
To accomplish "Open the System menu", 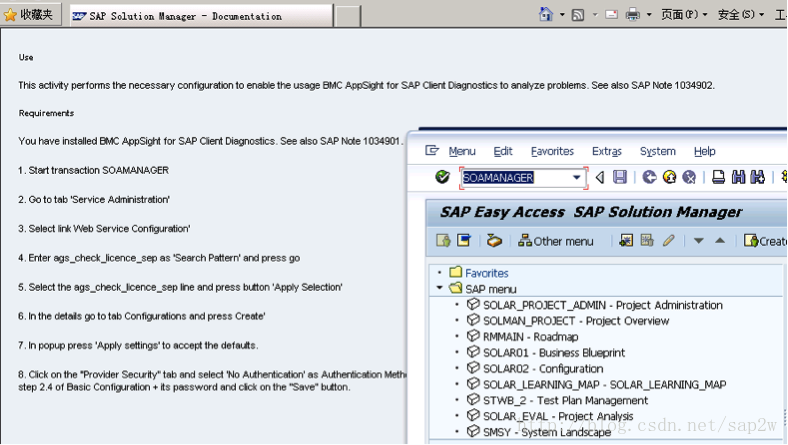I will coord(657,151).
